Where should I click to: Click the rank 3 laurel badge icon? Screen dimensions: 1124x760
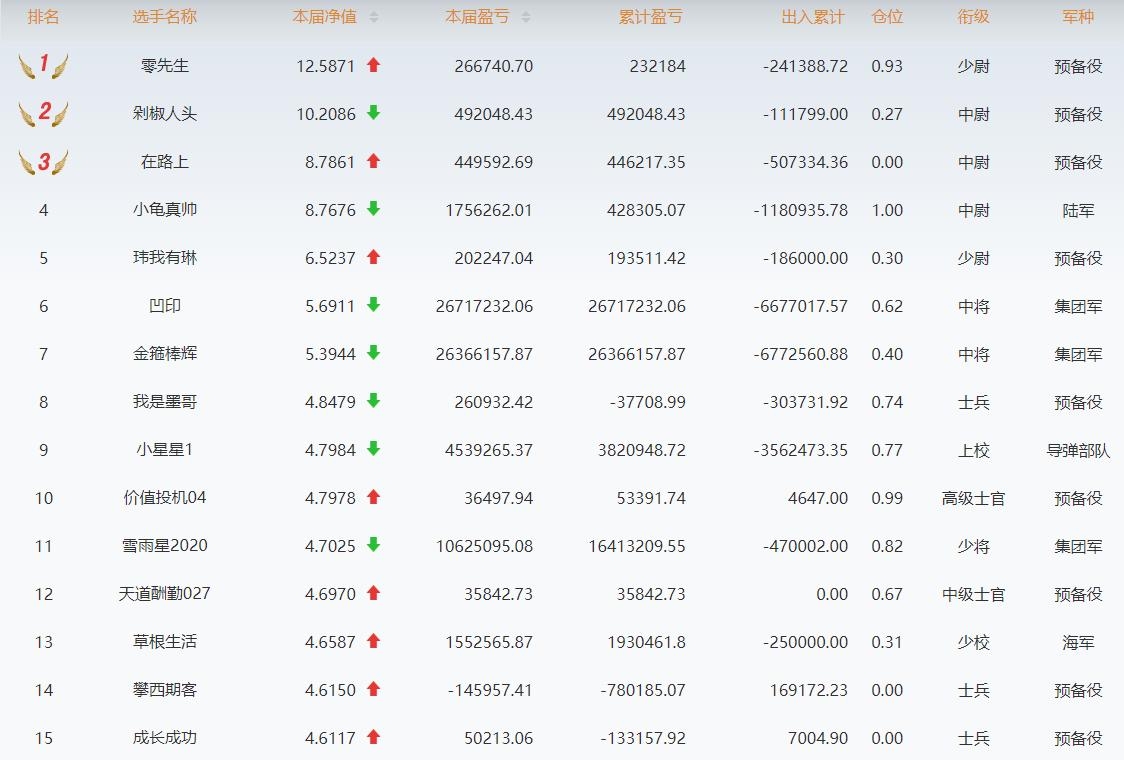pos(43,162)
